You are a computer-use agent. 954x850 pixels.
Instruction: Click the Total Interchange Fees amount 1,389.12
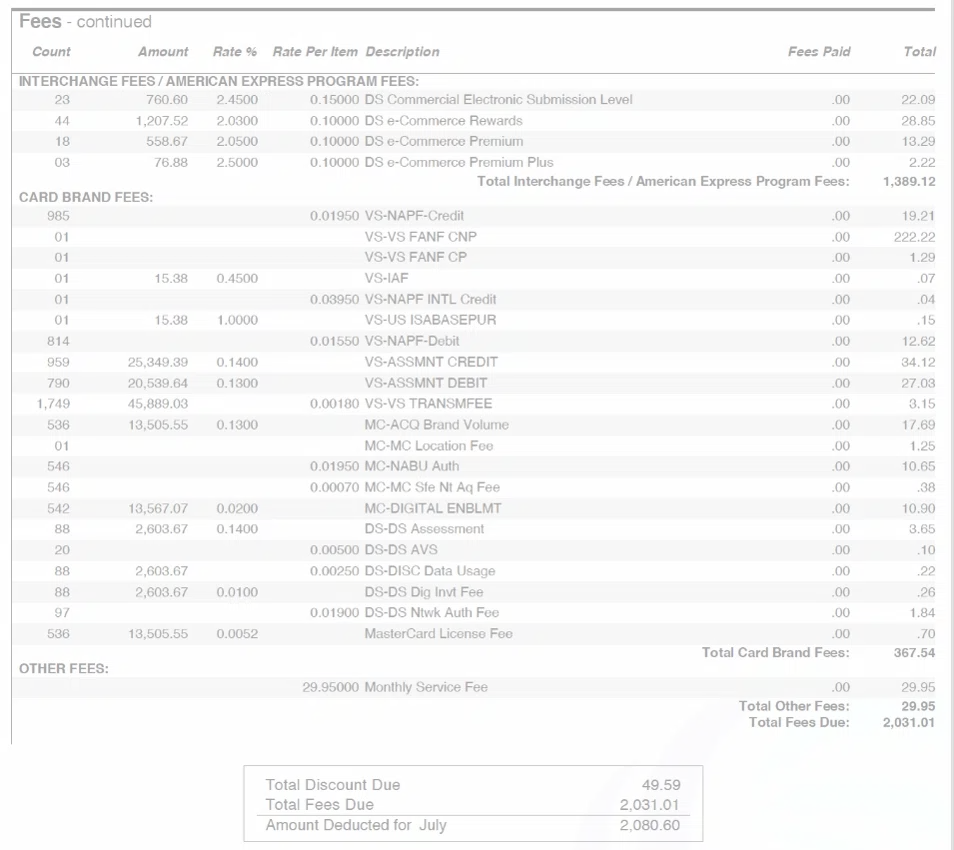911,182
